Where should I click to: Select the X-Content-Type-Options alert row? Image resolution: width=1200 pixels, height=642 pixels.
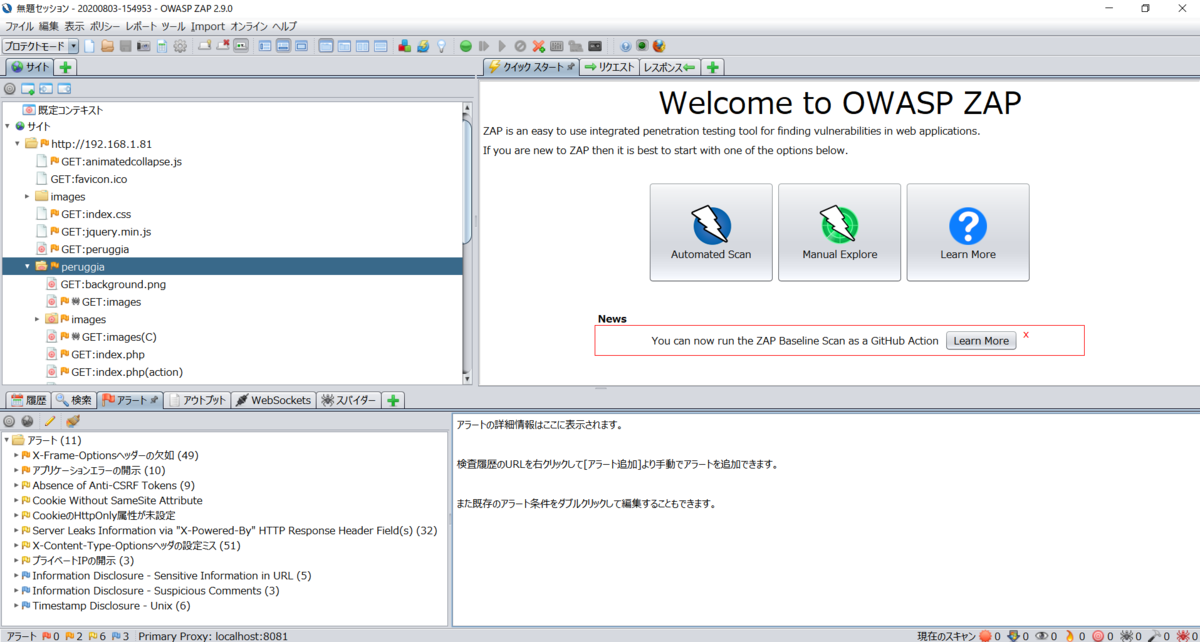pos(136,545)
